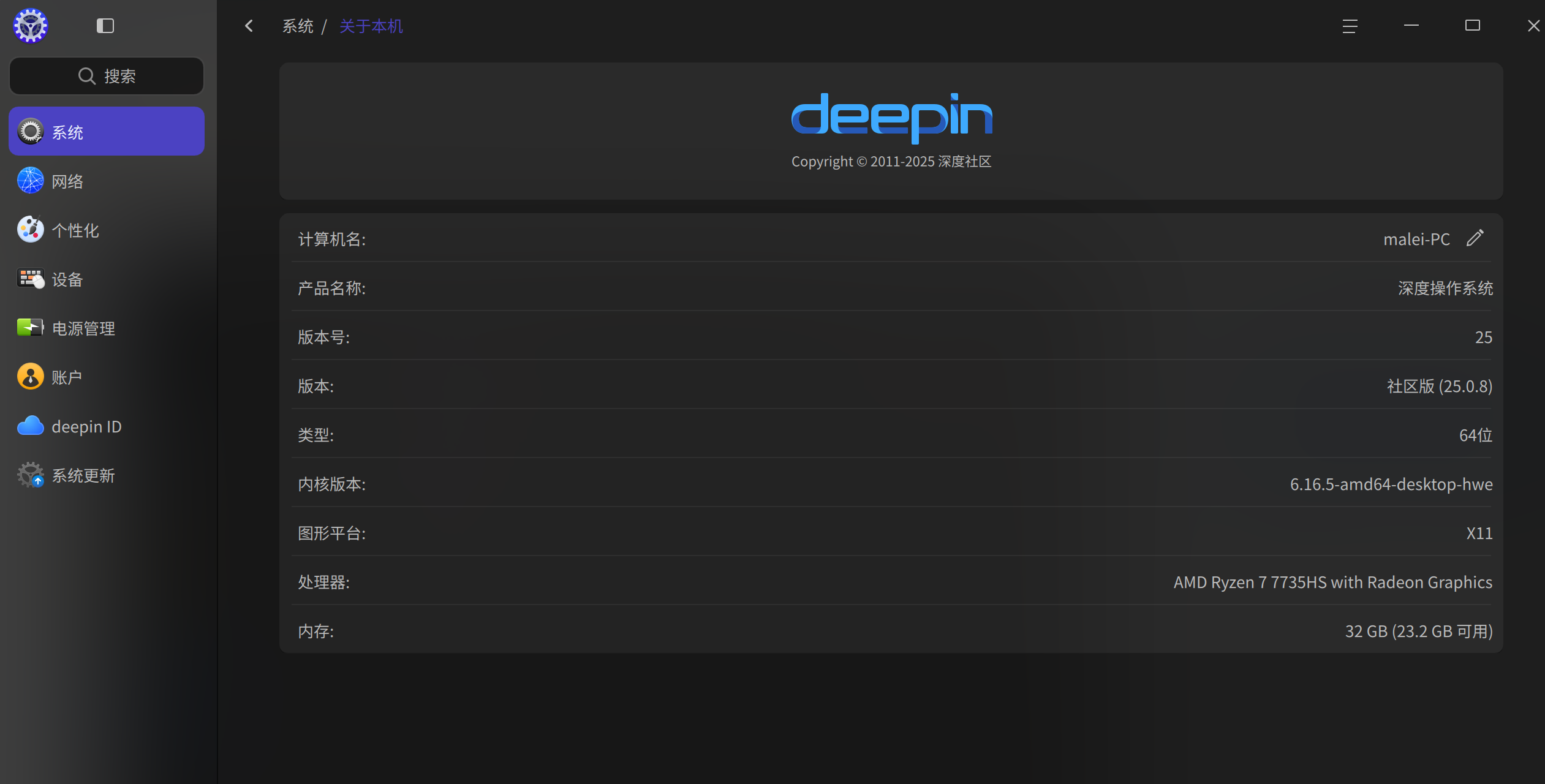Viewport: 1545px width, 784px height.
Task: Click the search box in the sidebar
Action: click(x=107, y=76)
